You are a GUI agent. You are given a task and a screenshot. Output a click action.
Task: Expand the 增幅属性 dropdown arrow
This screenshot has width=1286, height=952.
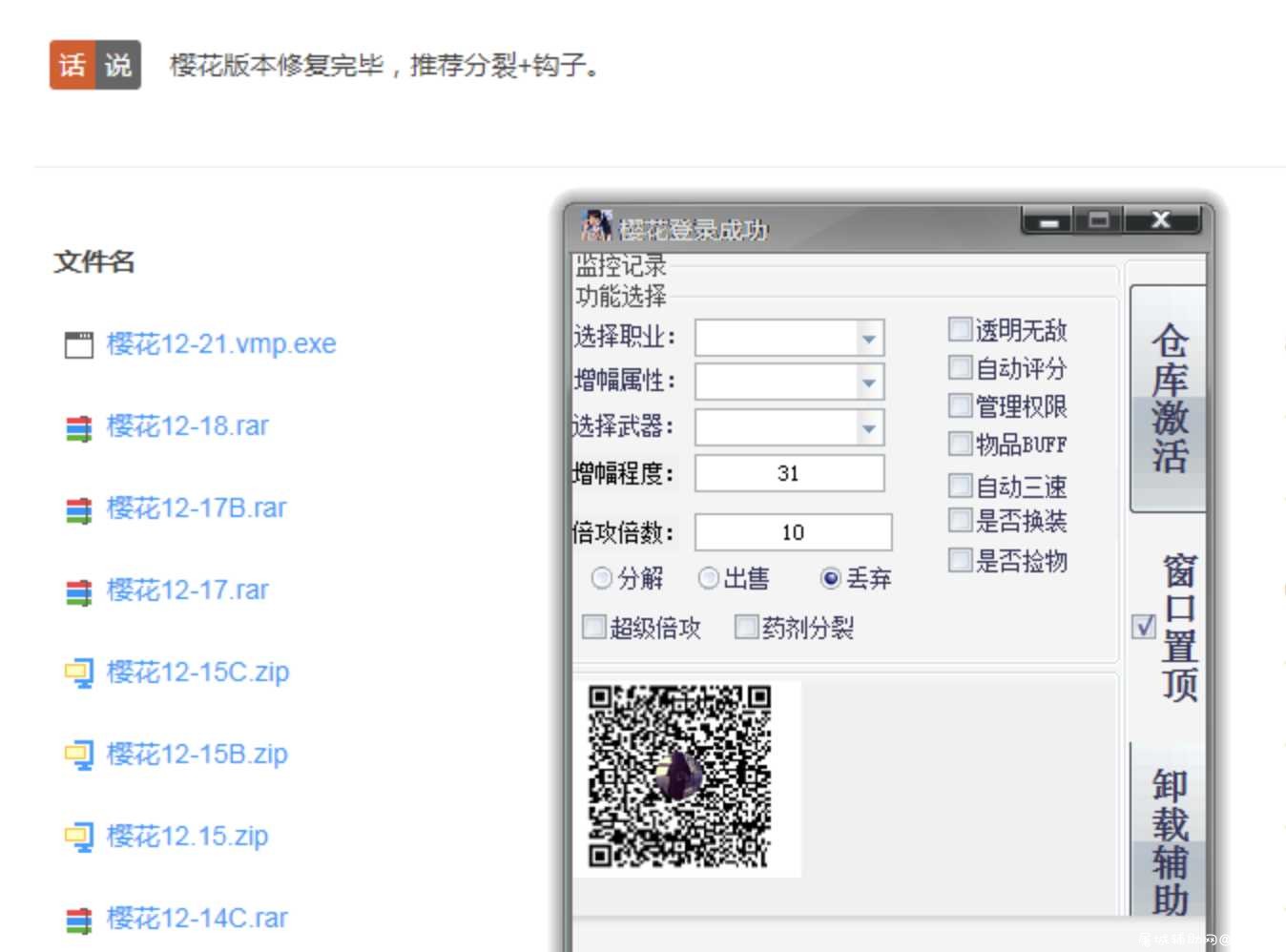(868, 383)
